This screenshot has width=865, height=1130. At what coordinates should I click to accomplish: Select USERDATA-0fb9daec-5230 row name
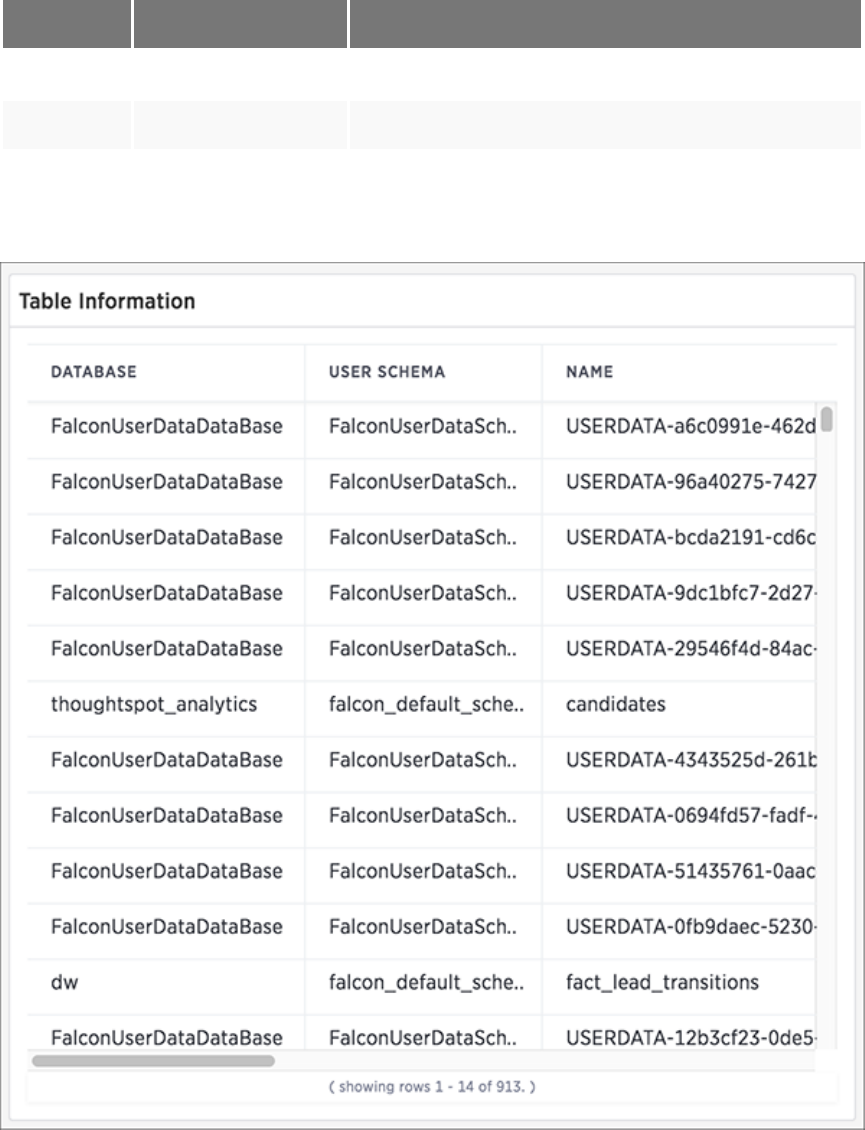[691, 926]
